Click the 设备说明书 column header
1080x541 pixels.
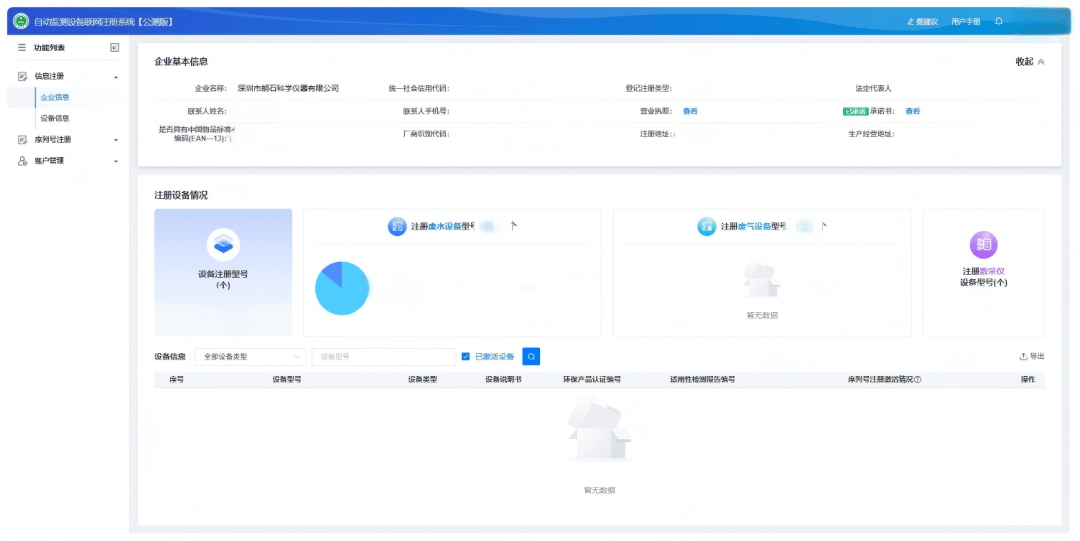tap(503, 380)
